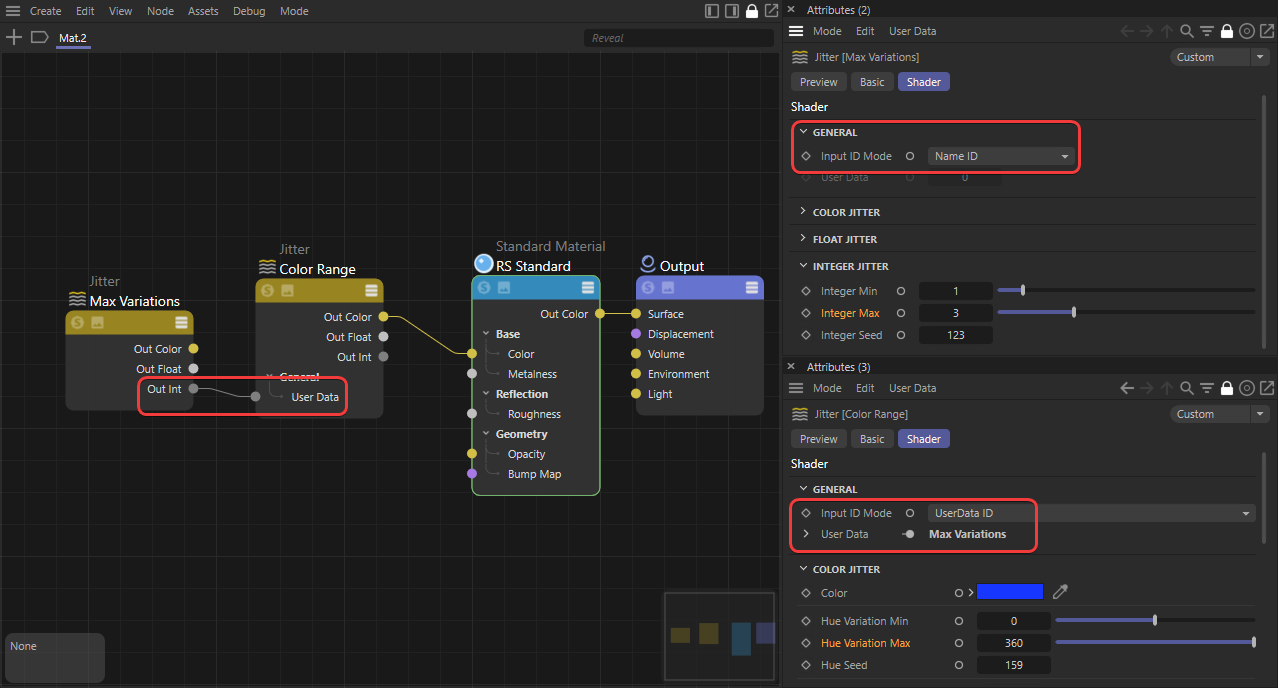The width and height of the screenshot is (1278, 688).
Task: Switch to the Mat.2 tab
Action: 73,38
